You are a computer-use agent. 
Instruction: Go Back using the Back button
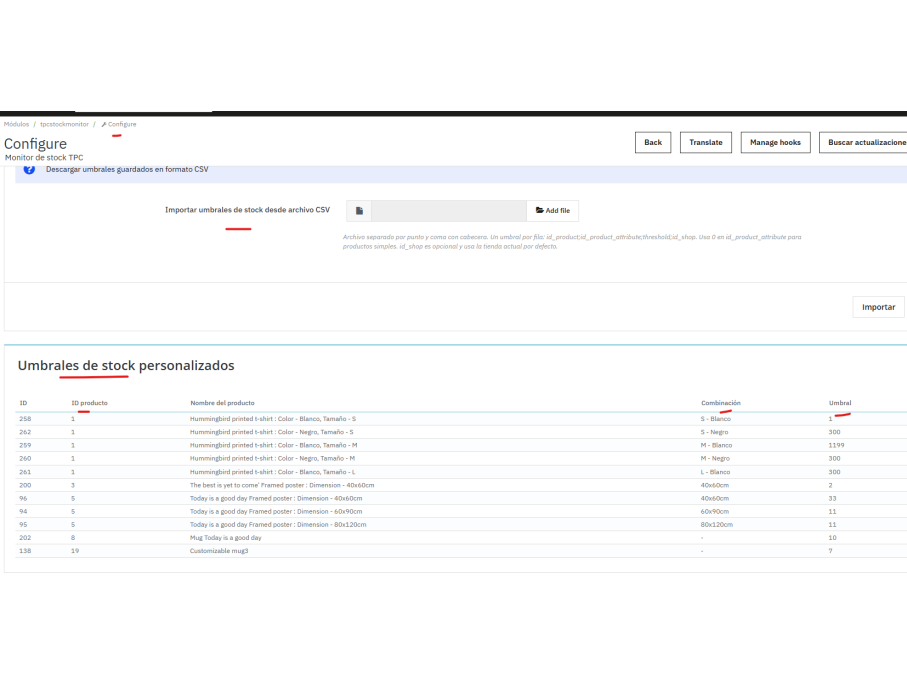(x=652, y=142)
